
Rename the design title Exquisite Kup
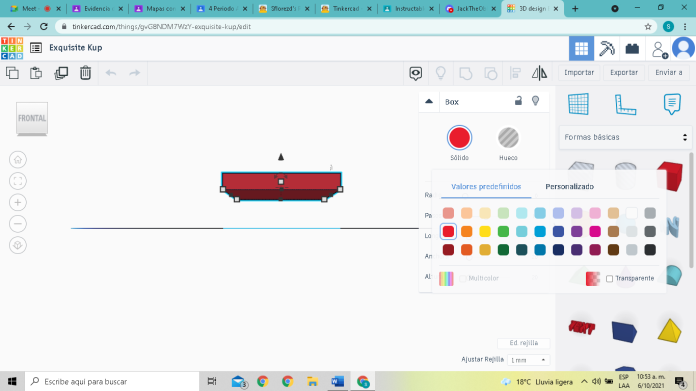point(76,47)
